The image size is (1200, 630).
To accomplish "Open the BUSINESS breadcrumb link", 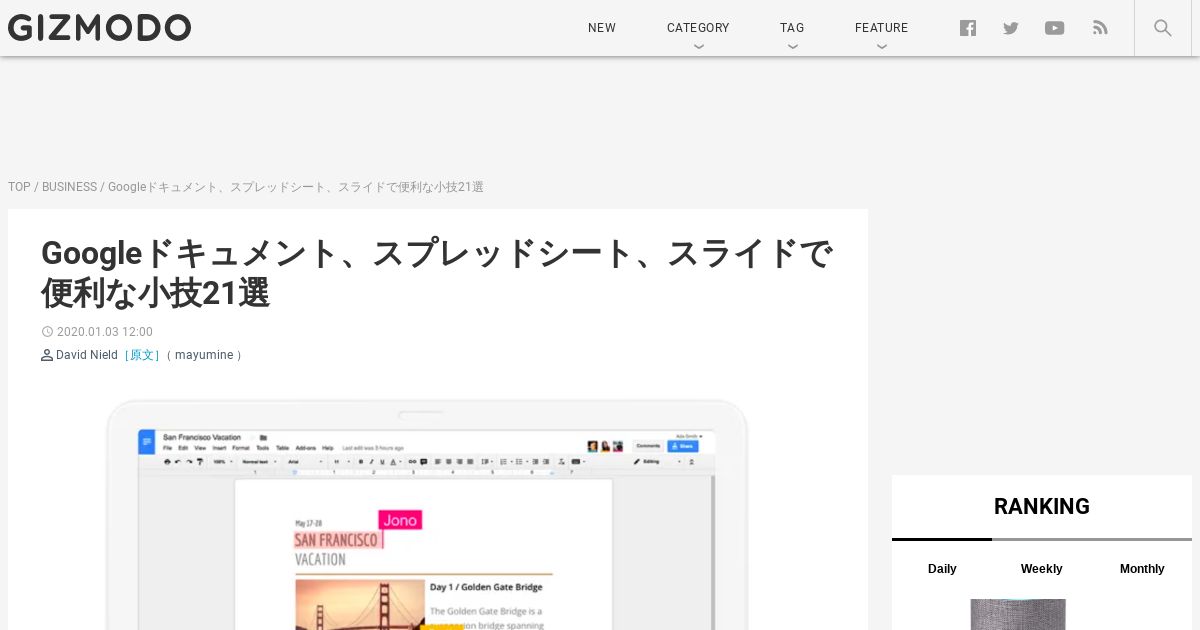I will click(69, 187).
